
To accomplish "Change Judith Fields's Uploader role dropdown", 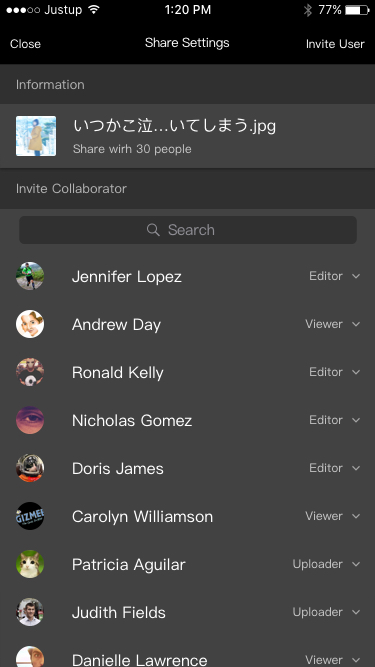I will click(x=327, y=612).
